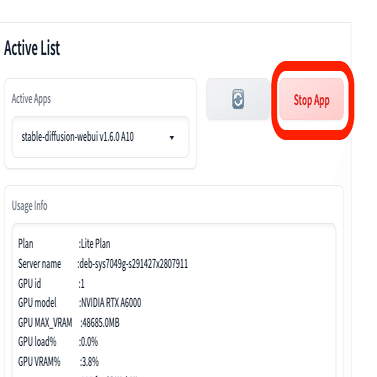Select the Lite Plan value text
The height and width of the screenshot is (377, 377).
click(x=96, y=244)
